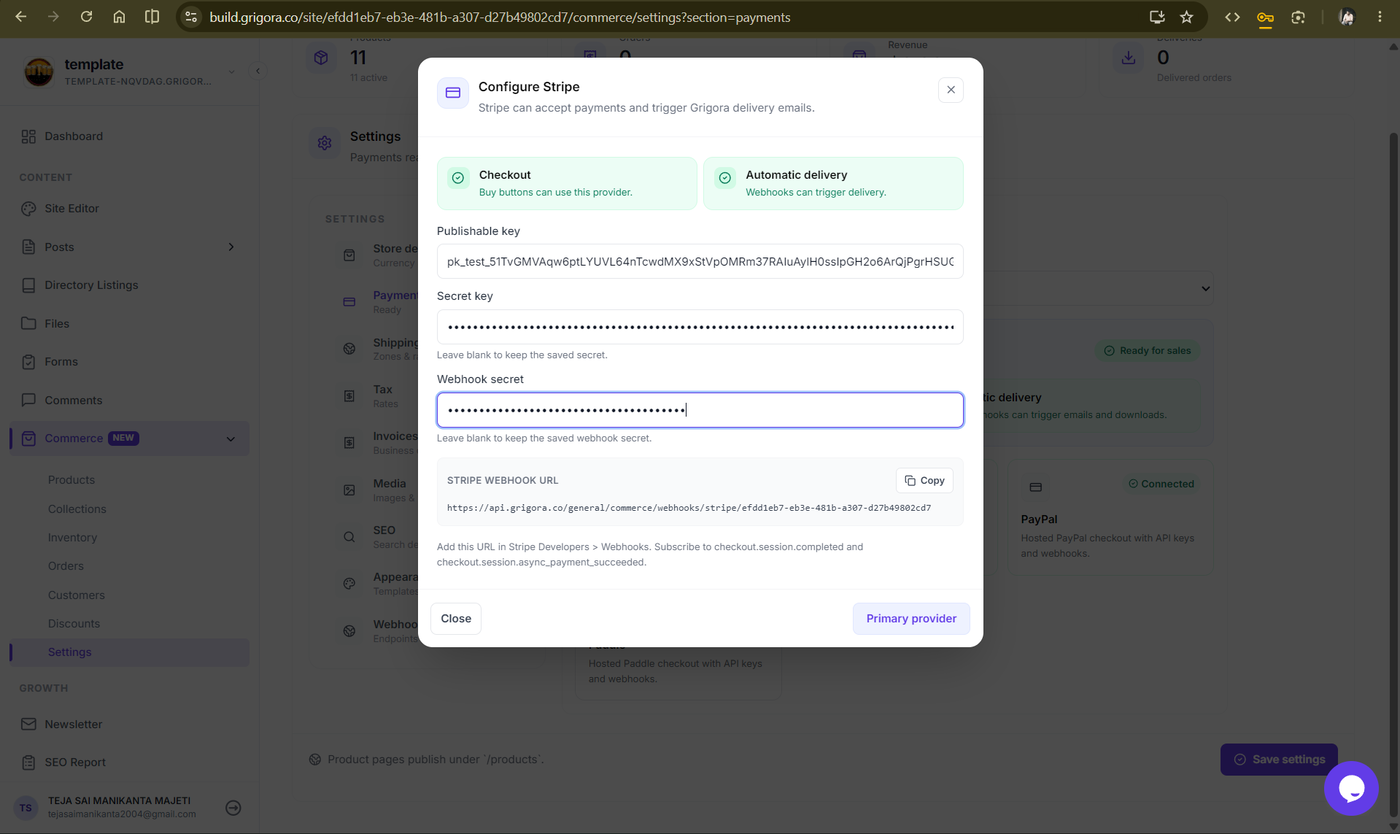Click the browser reload icon
1400x834 pixels.
click(86, 17)
